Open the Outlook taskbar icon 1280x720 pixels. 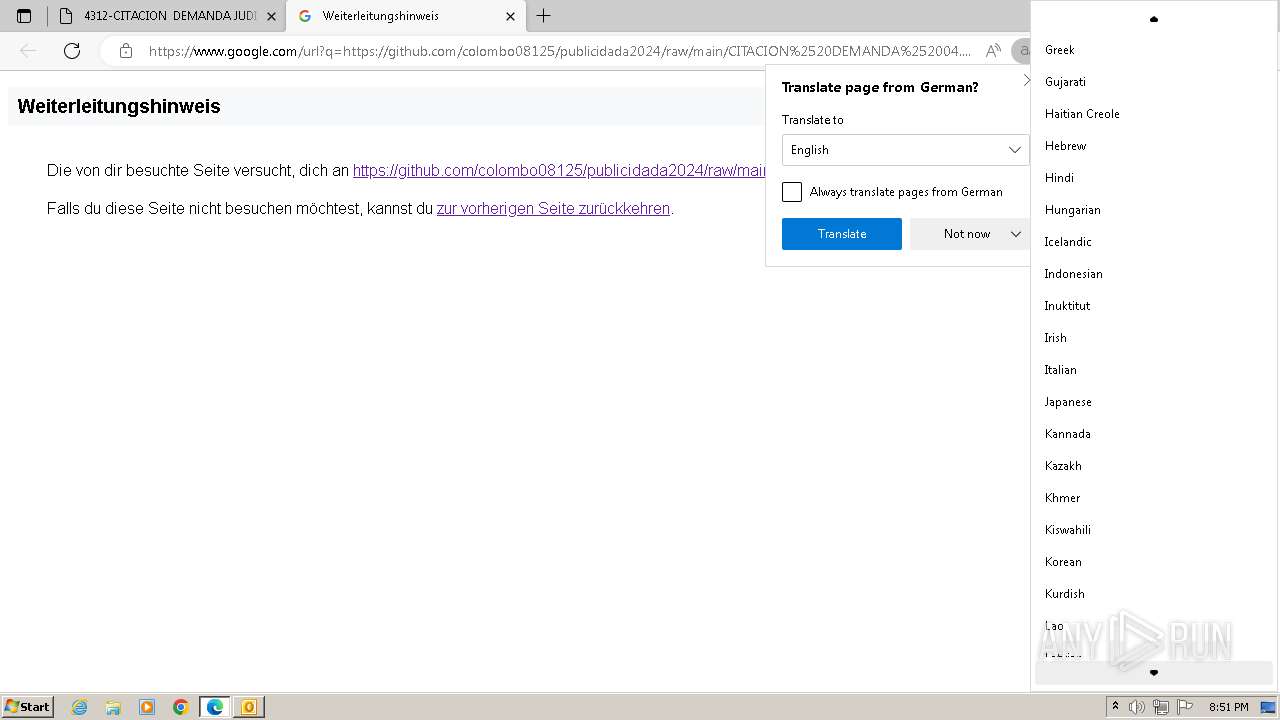[x=249, y=707]
